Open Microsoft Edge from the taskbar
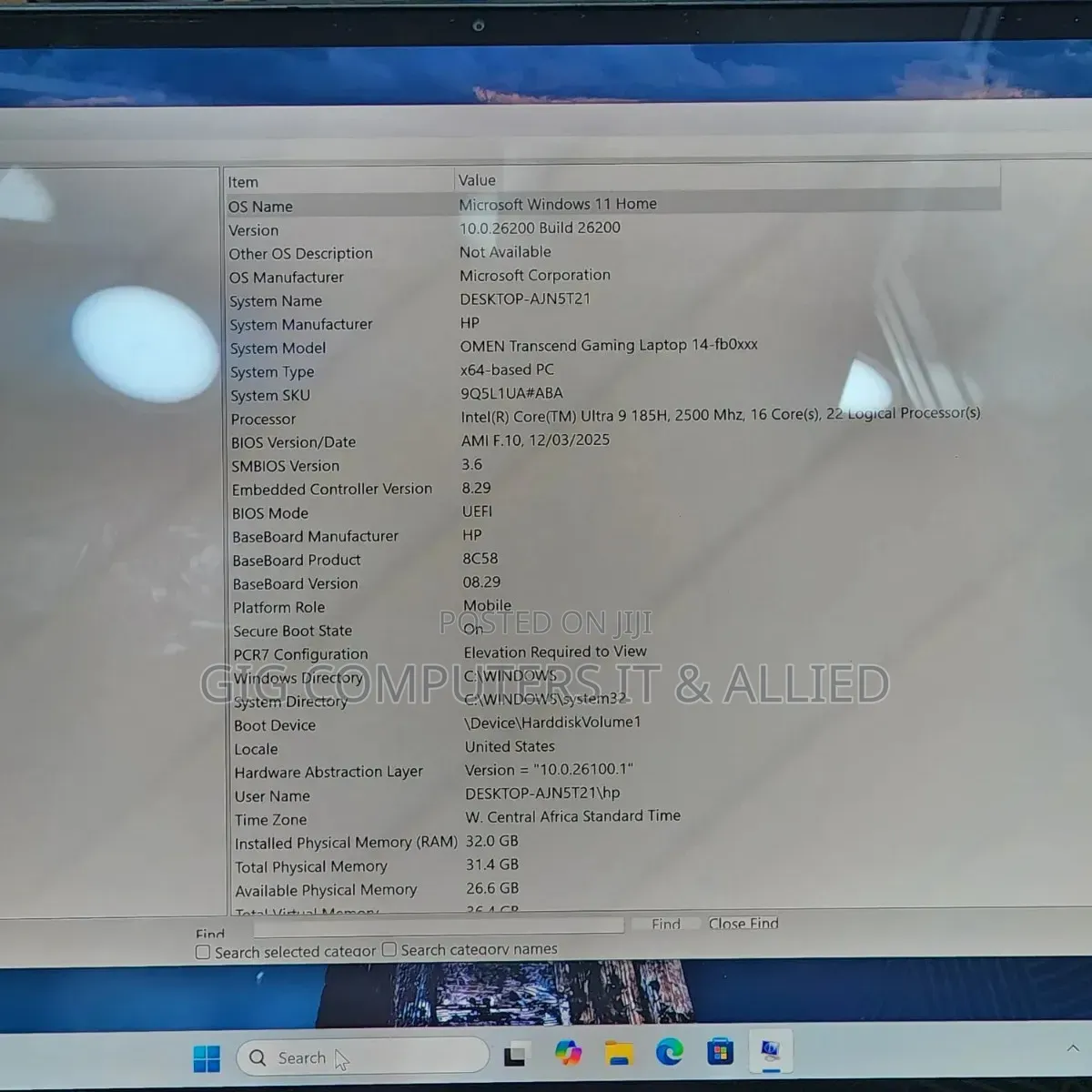This screenshot has height=1092, width=1092. (x=670, y=1053)
